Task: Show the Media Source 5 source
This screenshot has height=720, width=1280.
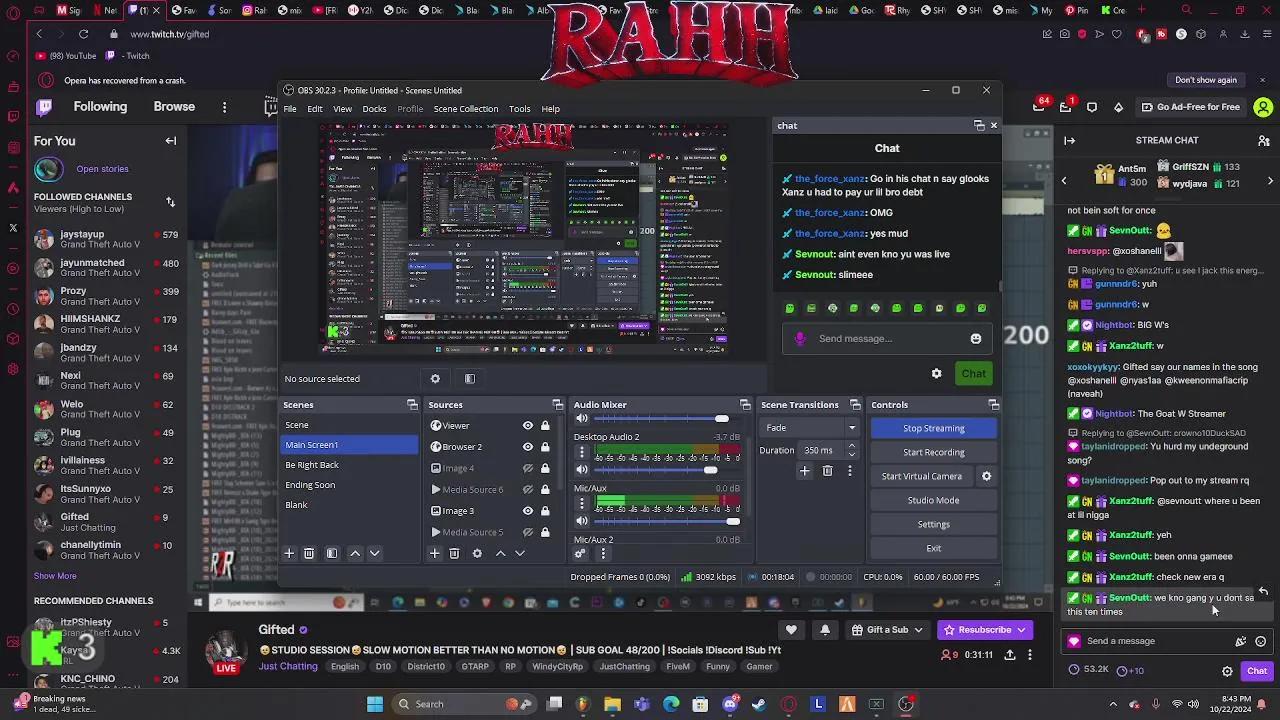Action: tap(528, 532)
